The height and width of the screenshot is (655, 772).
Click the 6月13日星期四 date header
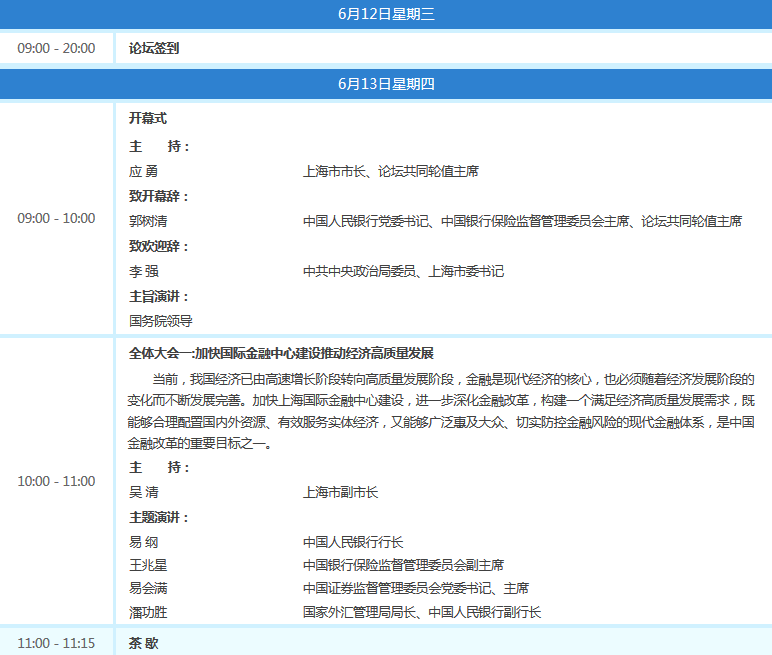(x=386, y=84)
